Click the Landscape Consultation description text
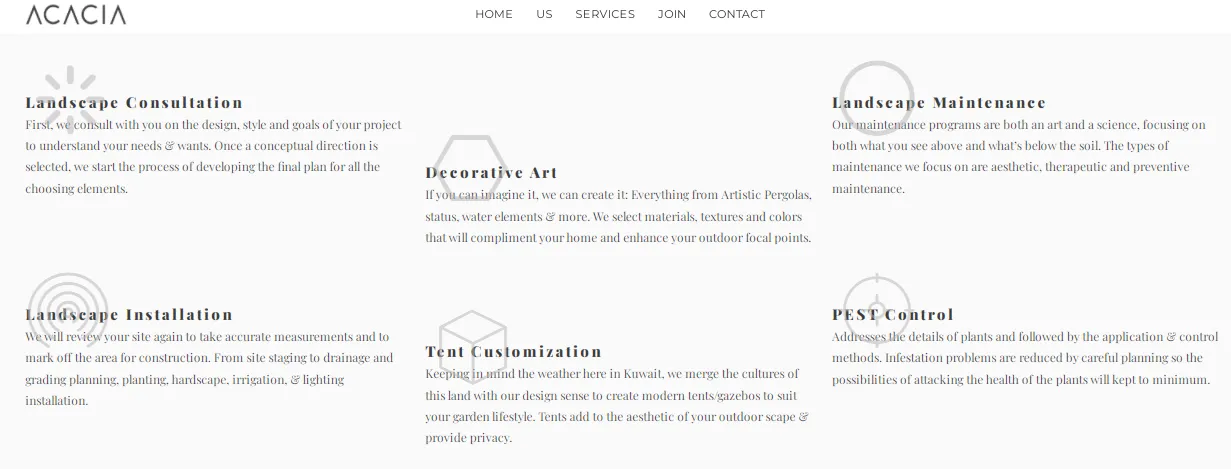This screenshot has width=1231, height=469. (214, 157)
